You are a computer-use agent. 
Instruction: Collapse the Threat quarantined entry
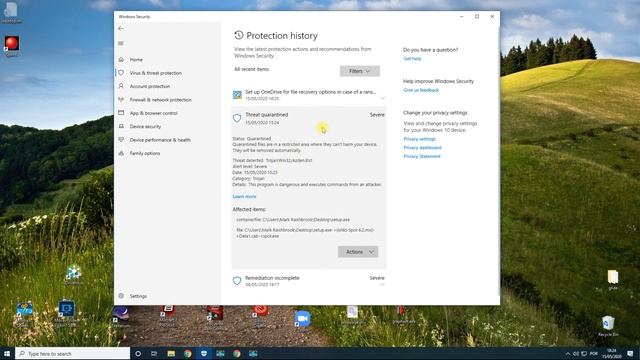pos(309,118)
